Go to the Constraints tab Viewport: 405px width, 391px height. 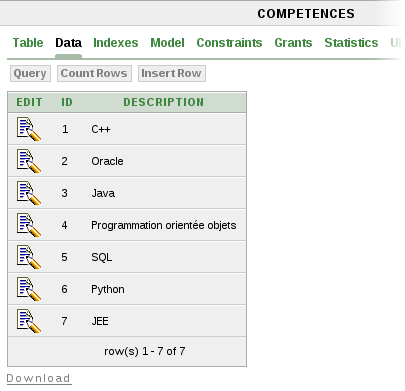[229, 43]
